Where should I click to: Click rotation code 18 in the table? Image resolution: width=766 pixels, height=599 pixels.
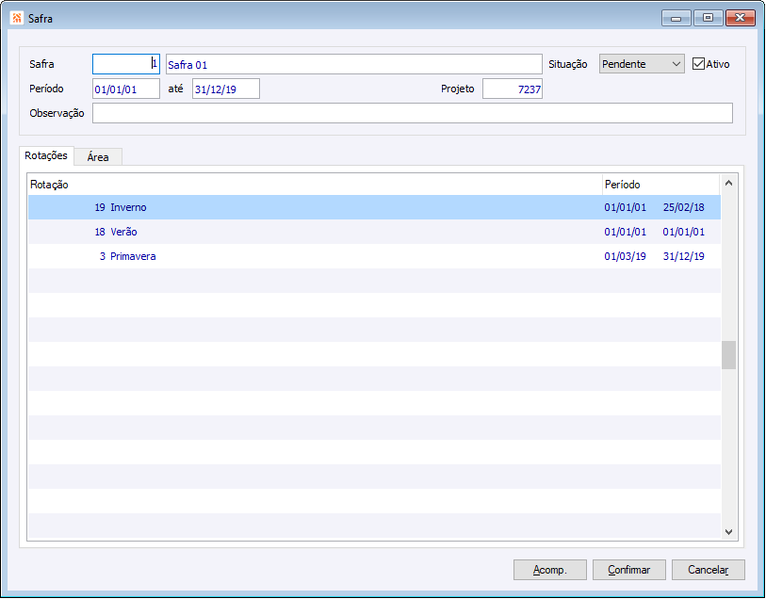tap(100, 232)
